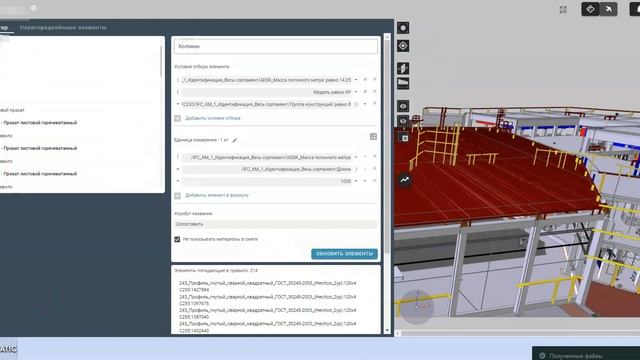Image resolution: width=640 pixels, height=360 pixels.
Task: Click the faint grid icon in top bar
Action: pyautogui.click(x=563, y=9)
